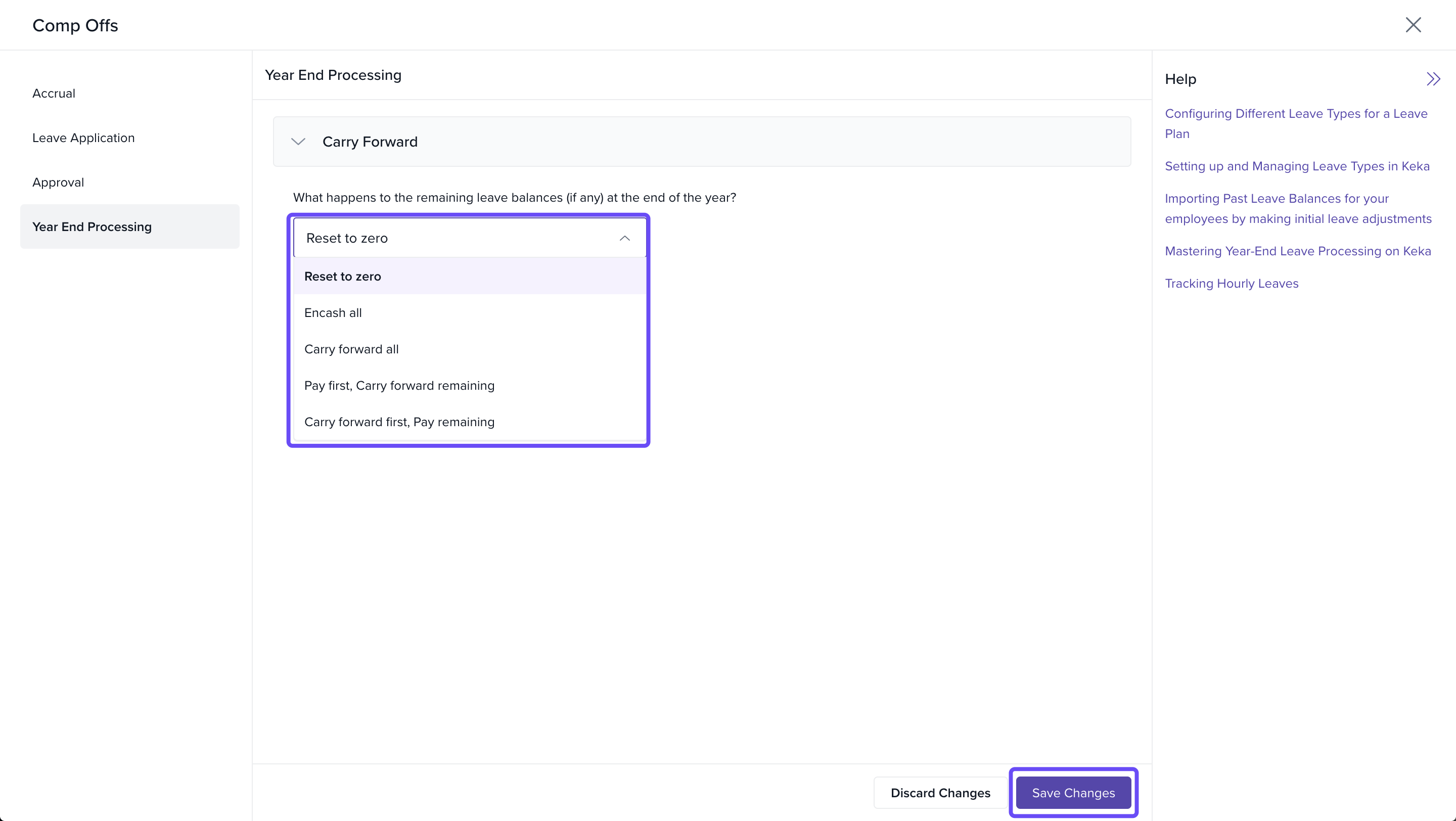Select Reset to zero option
The image size is (1456, 821).
click(x=343, y=277)
